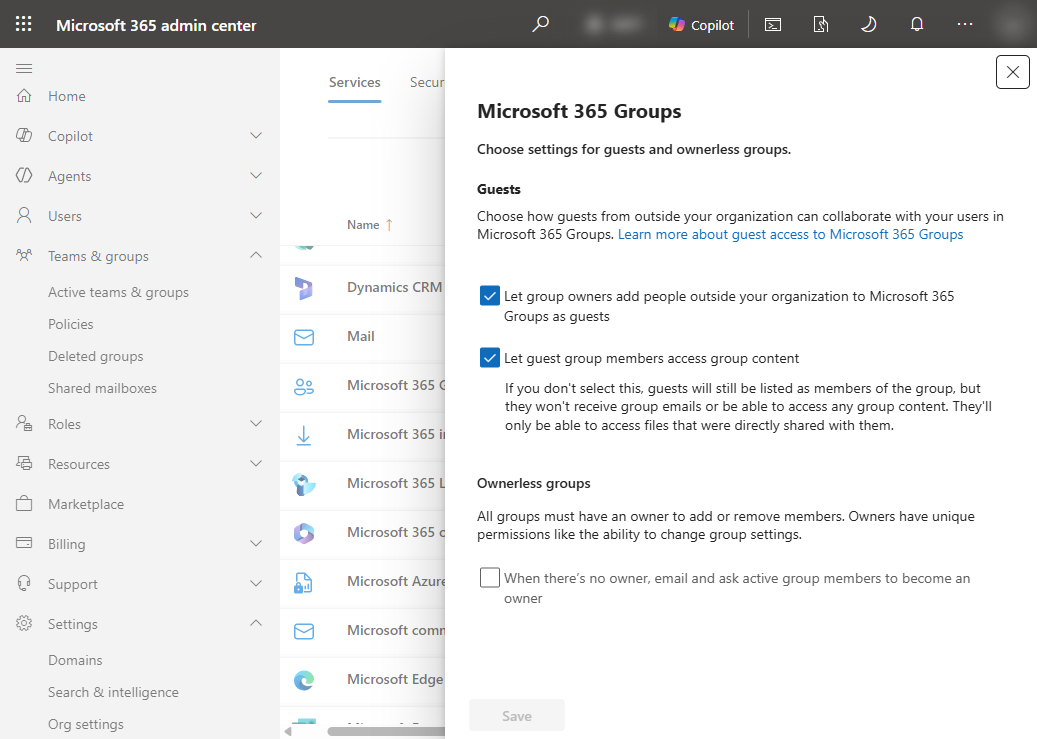This screenshot has width=1037, height=739.
Task: Open the Cloud Shell terminal icon
Action: point(772,24)
